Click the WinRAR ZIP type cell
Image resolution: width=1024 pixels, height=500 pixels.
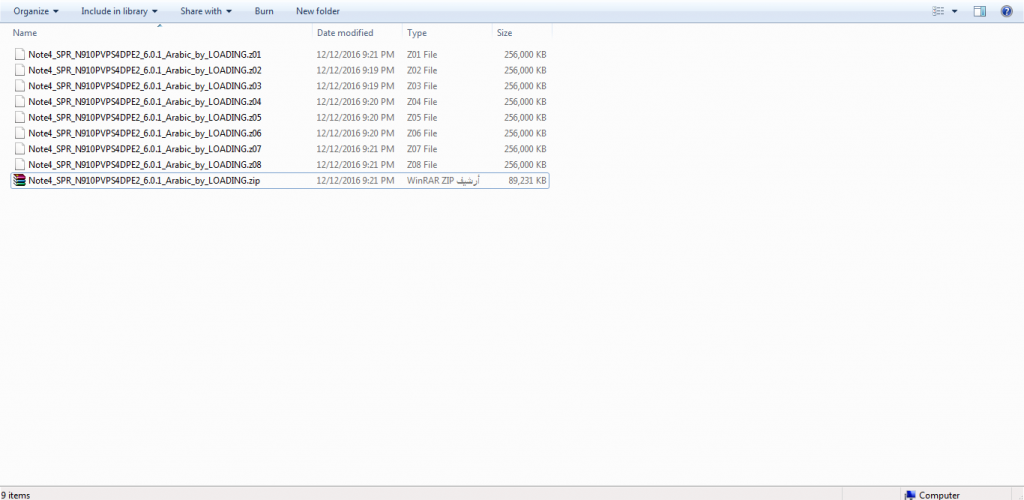point(443,180)
